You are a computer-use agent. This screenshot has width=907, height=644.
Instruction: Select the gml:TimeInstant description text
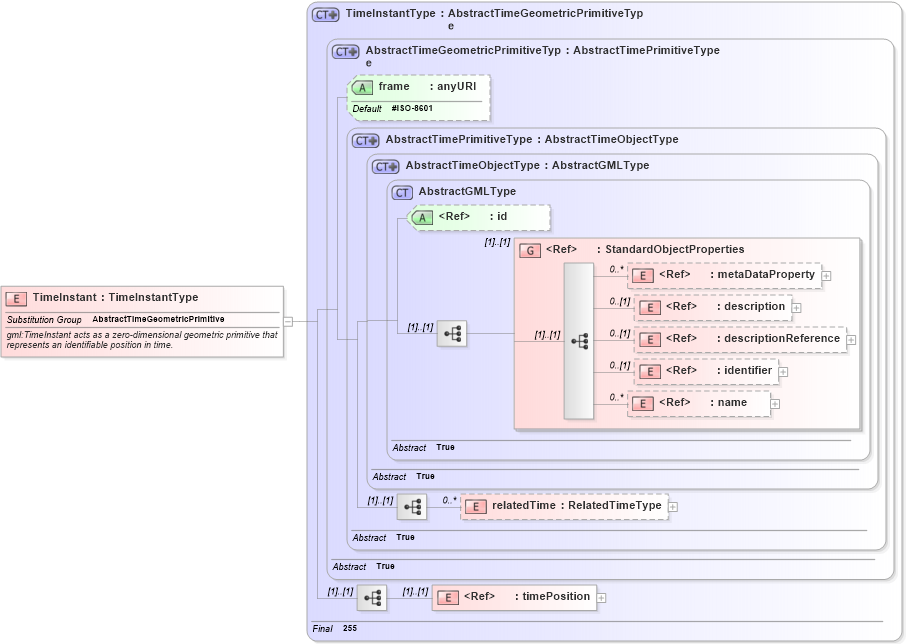pos(142,340)
